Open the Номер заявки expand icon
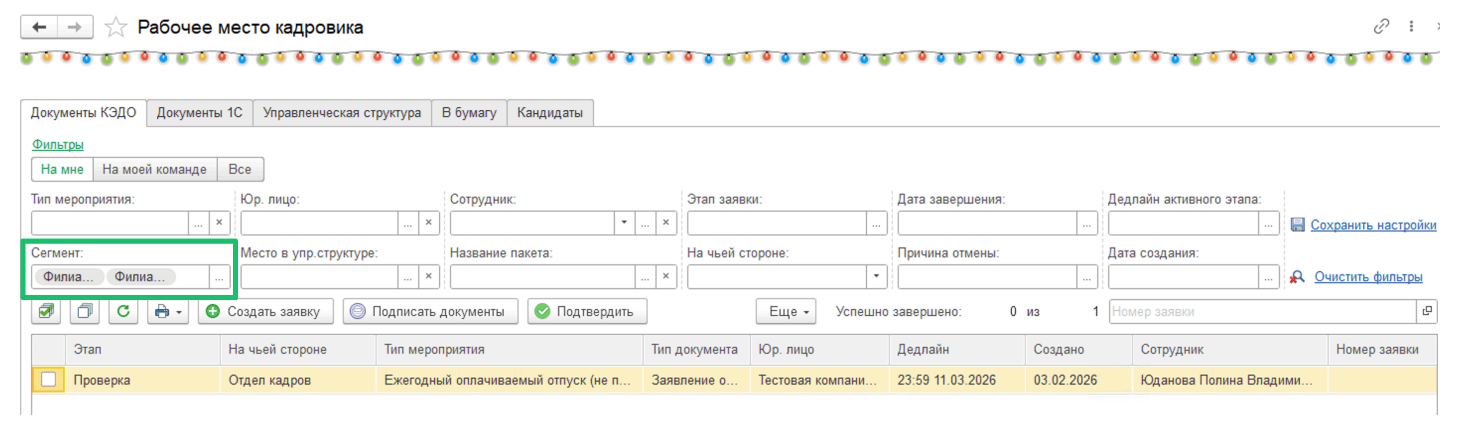This screenshot has height=437, width=1457. (x=1427, y=312)
